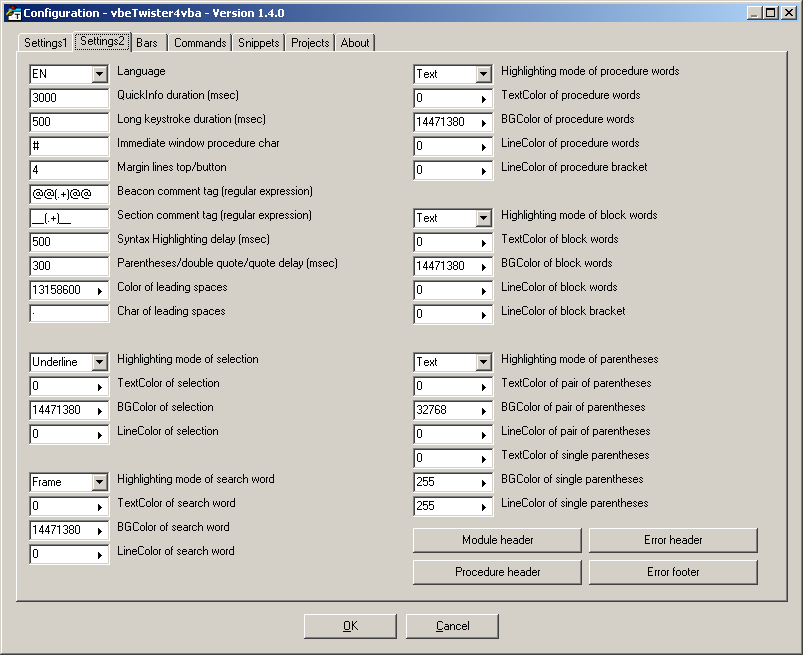Click the Parentheses/double quote/quote delay field

click(x=69, y=266)
